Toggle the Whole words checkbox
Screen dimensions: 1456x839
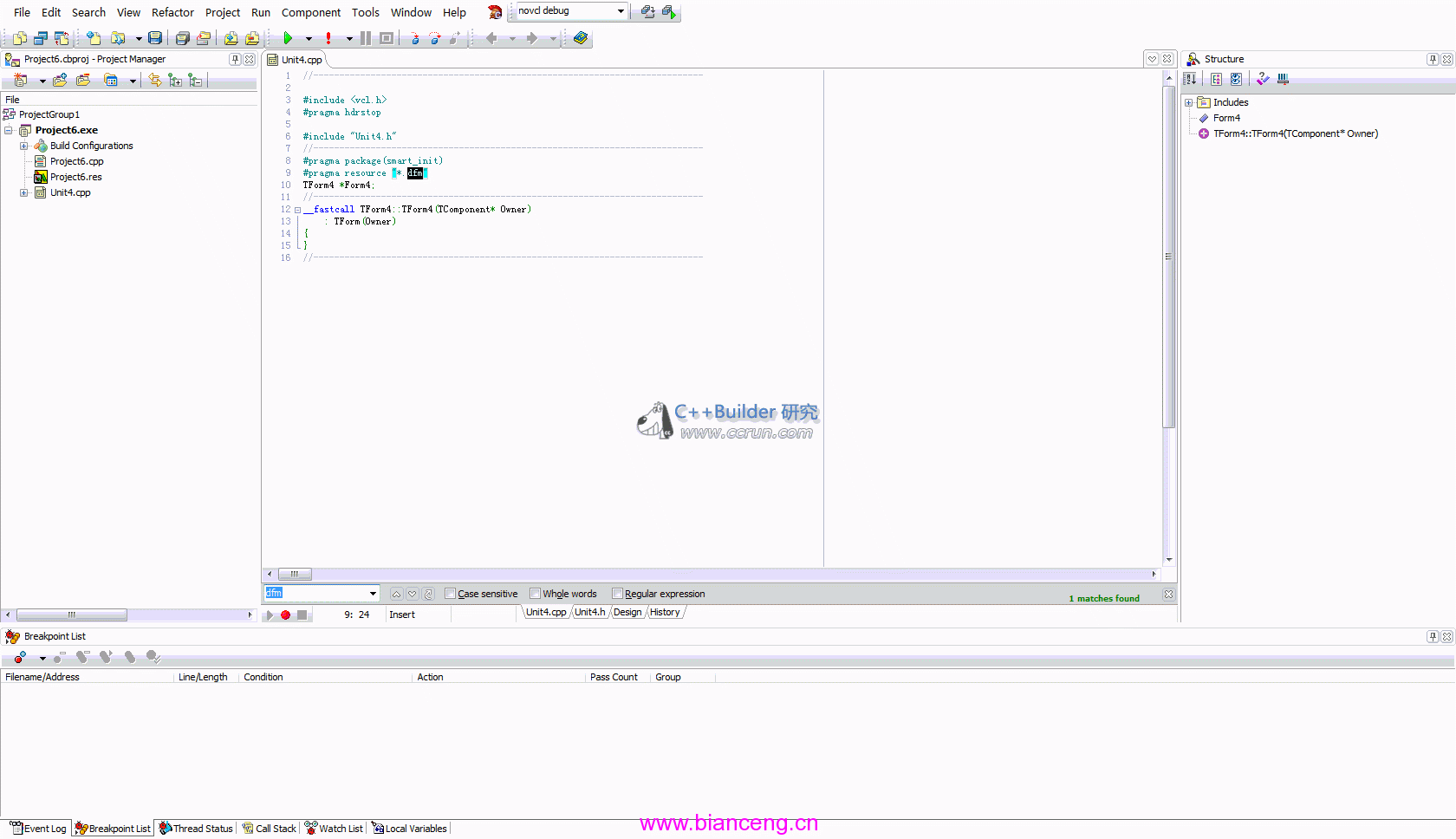[535, 594]
